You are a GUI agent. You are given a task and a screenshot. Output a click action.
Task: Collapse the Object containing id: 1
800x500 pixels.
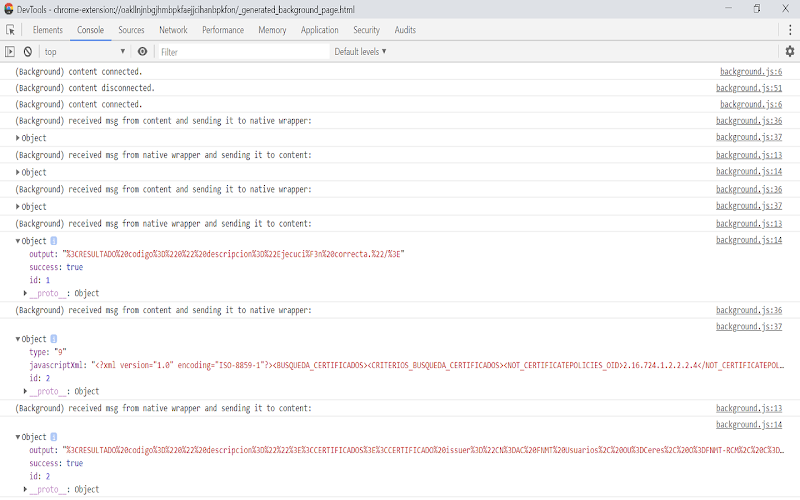[18, 241]
